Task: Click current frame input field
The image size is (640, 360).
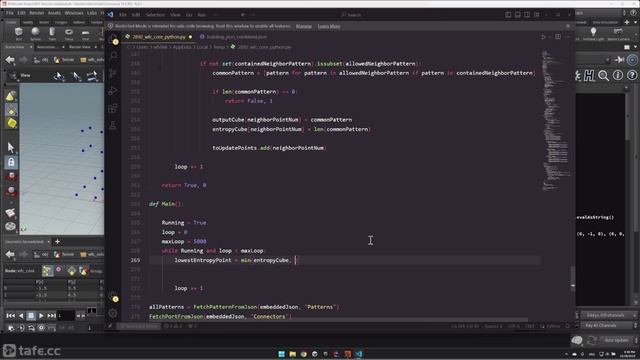Action: [66, 316]
